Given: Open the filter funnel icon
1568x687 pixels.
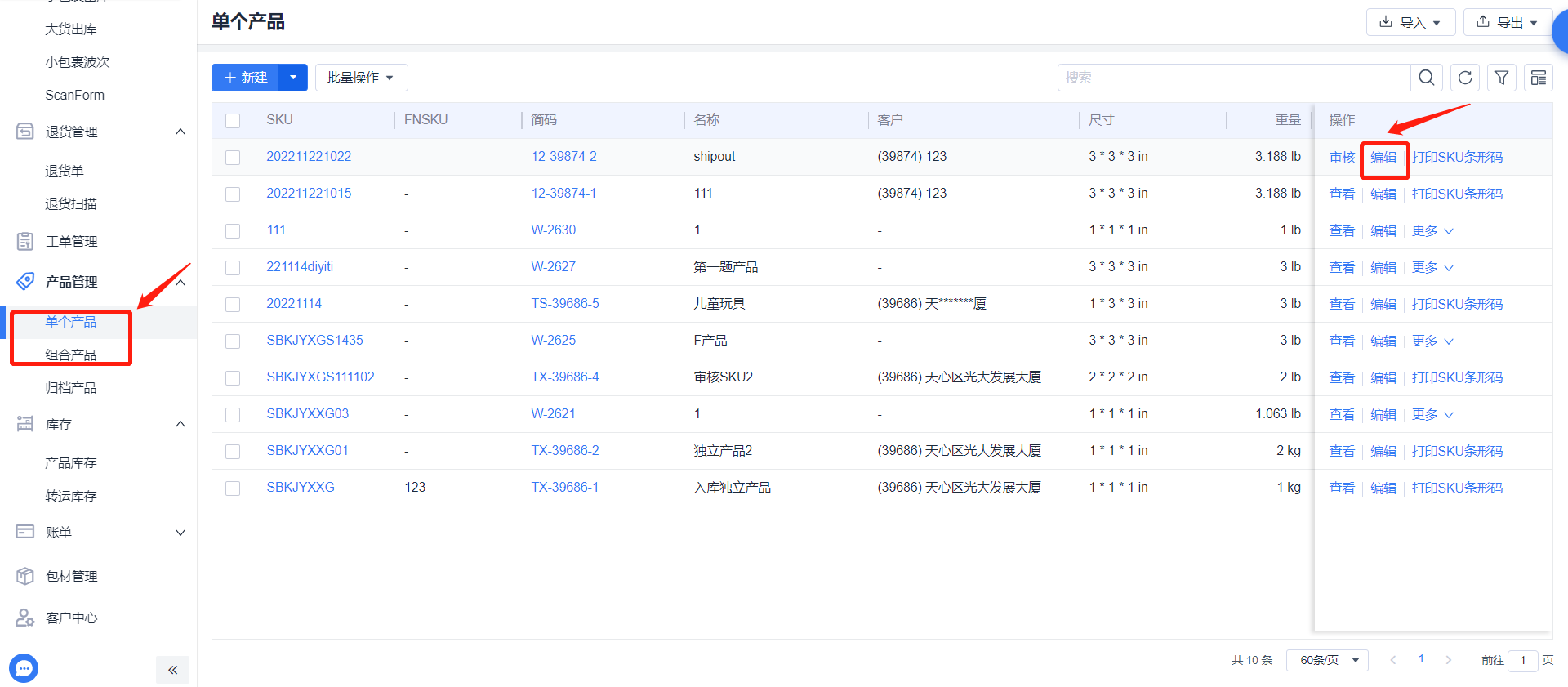Looking at the screenshot, I should (1502, 78).
